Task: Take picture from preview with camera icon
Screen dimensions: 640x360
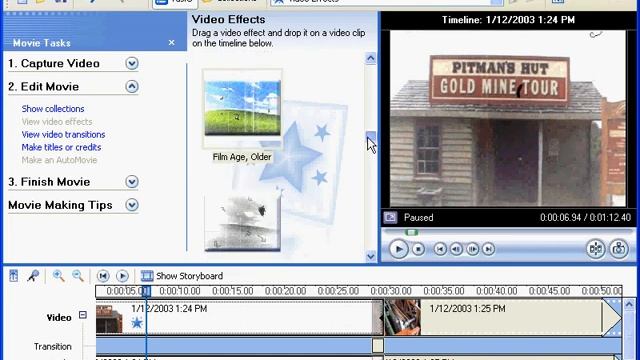Action: (619, 249)
